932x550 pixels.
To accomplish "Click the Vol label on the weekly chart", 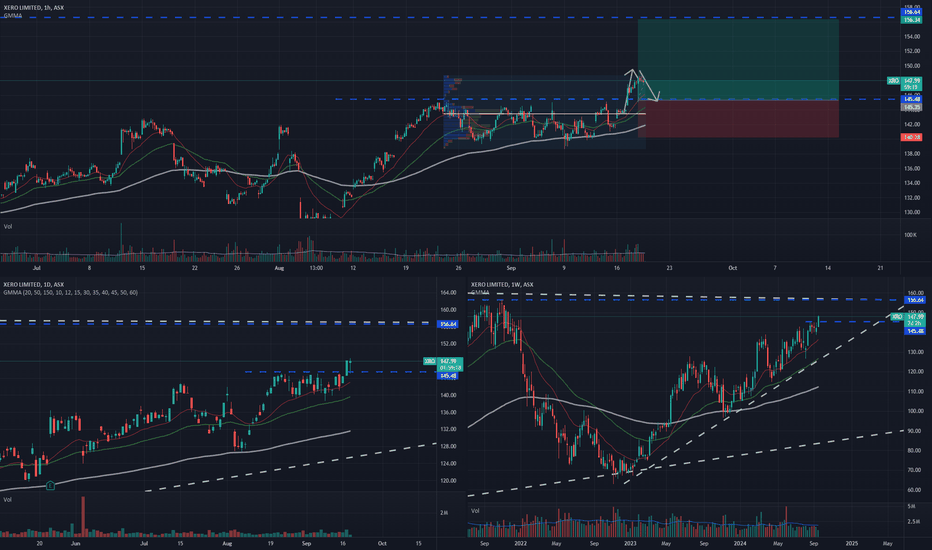I will coord(476,511).
